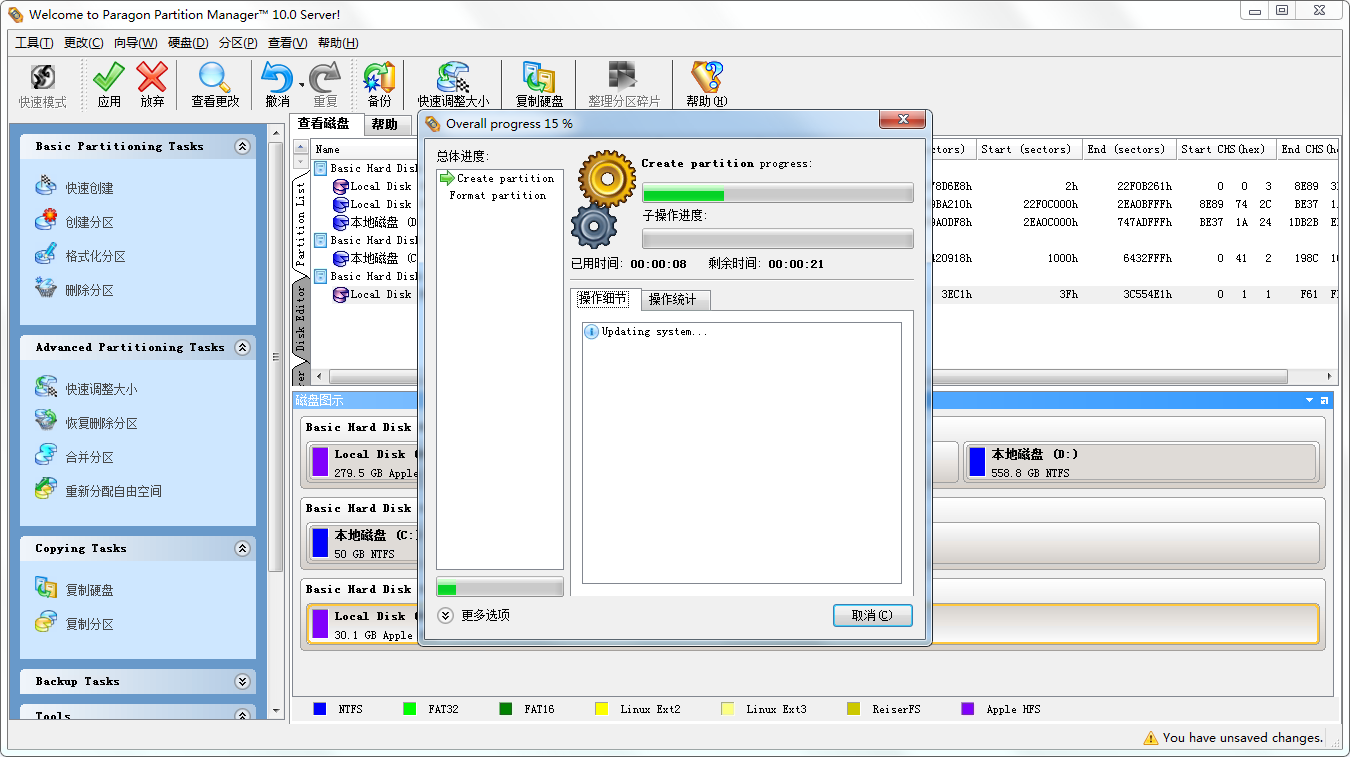Close the Overall progress dialog
Viewport: 1350px width, 757px height.
903,120
